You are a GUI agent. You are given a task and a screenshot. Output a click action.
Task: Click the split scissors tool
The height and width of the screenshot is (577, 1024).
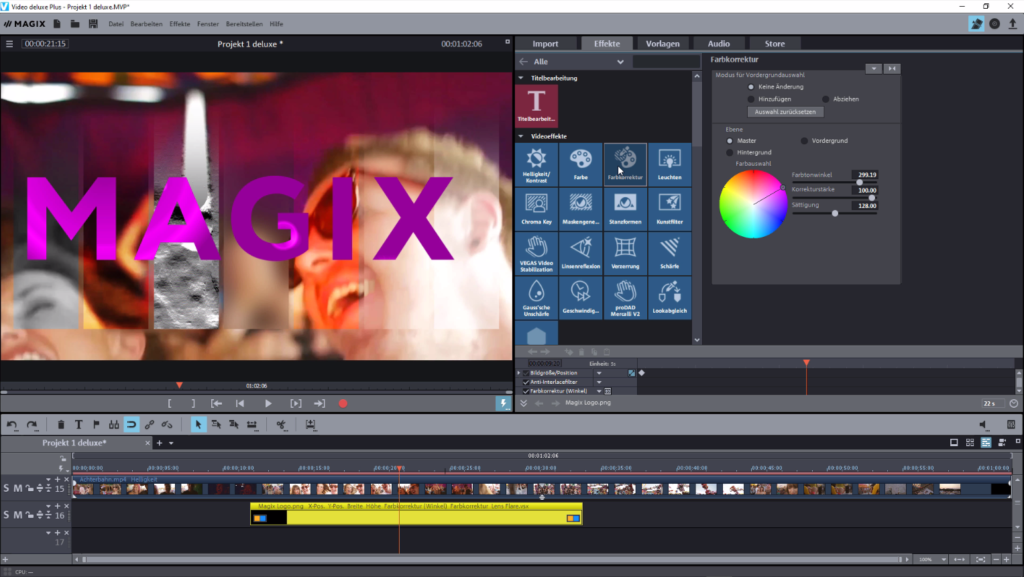click(281, 424)
